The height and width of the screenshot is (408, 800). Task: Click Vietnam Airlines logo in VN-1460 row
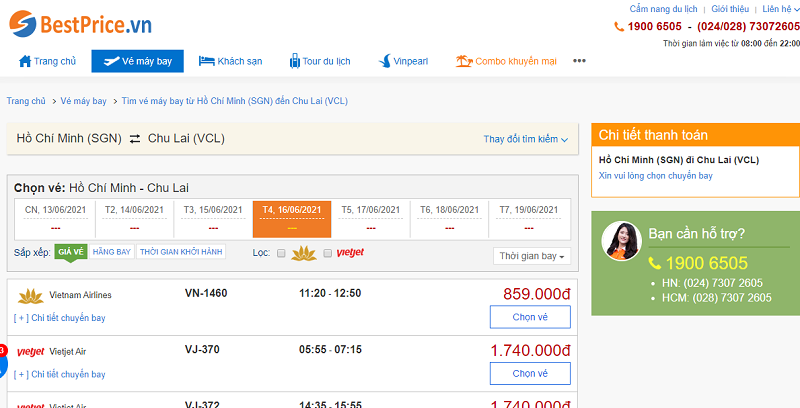(x=31, y=295)
